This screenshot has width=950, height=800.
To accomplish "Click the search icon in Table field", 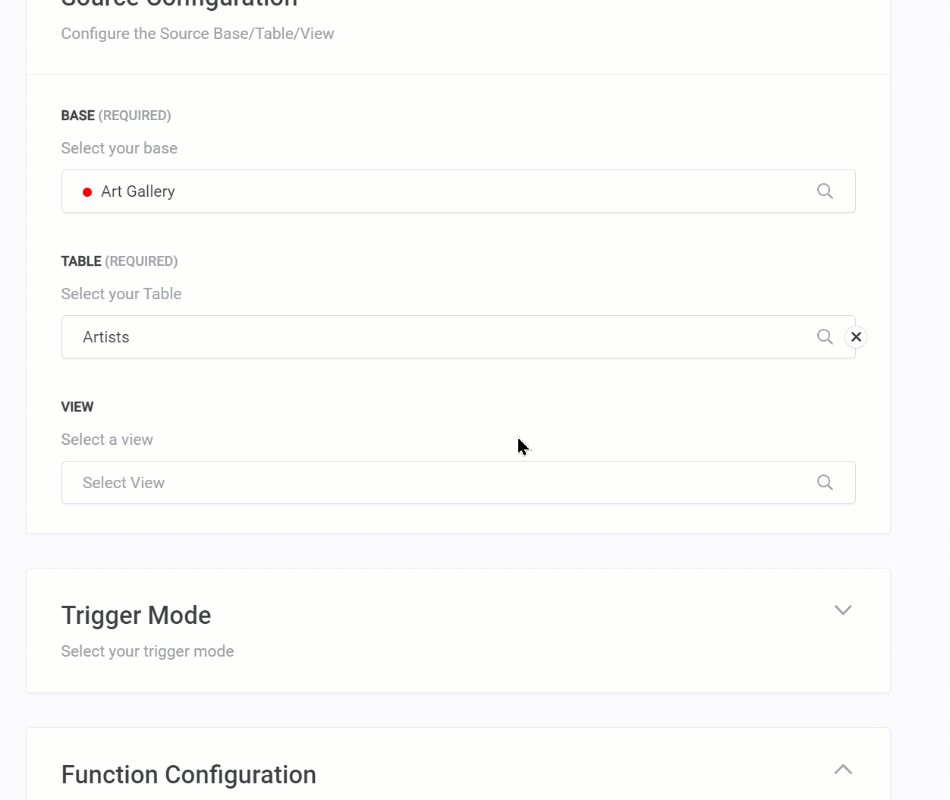I will (824, 337).
